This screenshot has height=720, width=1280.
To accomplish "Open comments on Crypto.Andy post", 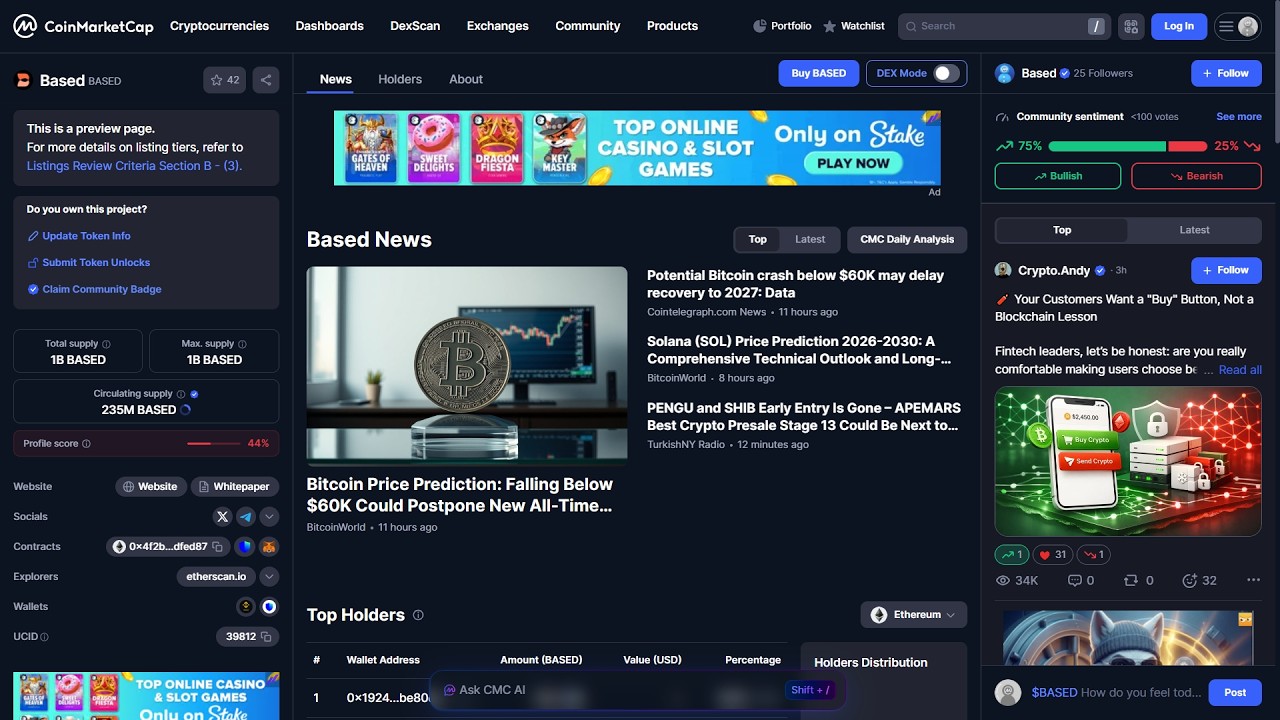I will (x=1081, y=580).
